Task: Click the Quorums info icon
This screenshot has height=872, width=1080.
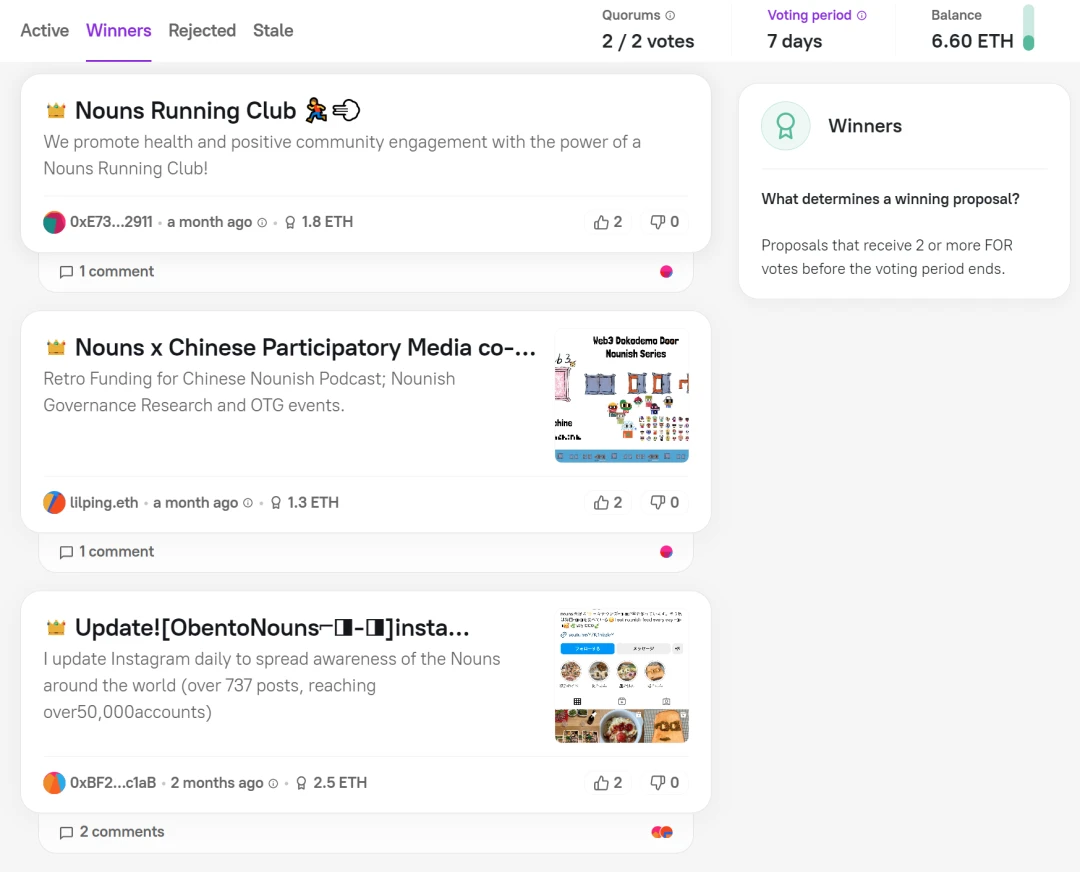Action: click(x=670, y=16)
